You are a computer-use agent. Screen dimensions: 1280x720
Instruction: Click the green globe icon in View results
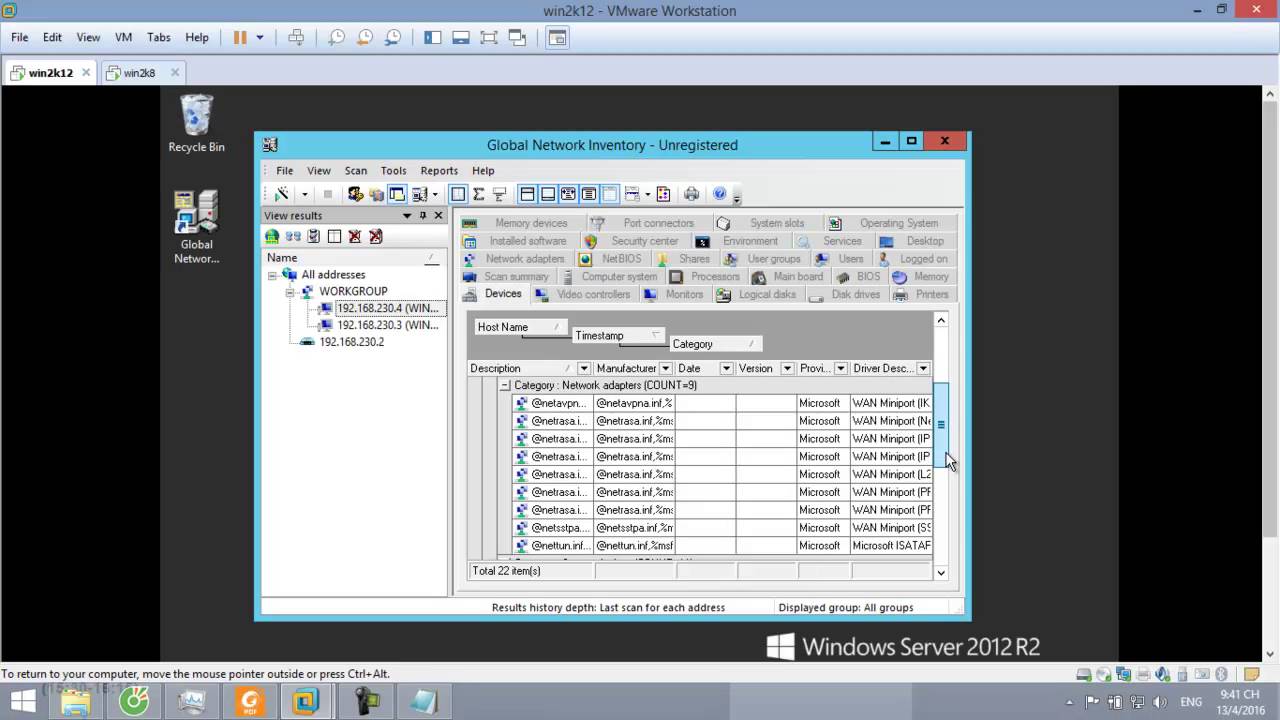pyautogui.click(x=272, y=236)
